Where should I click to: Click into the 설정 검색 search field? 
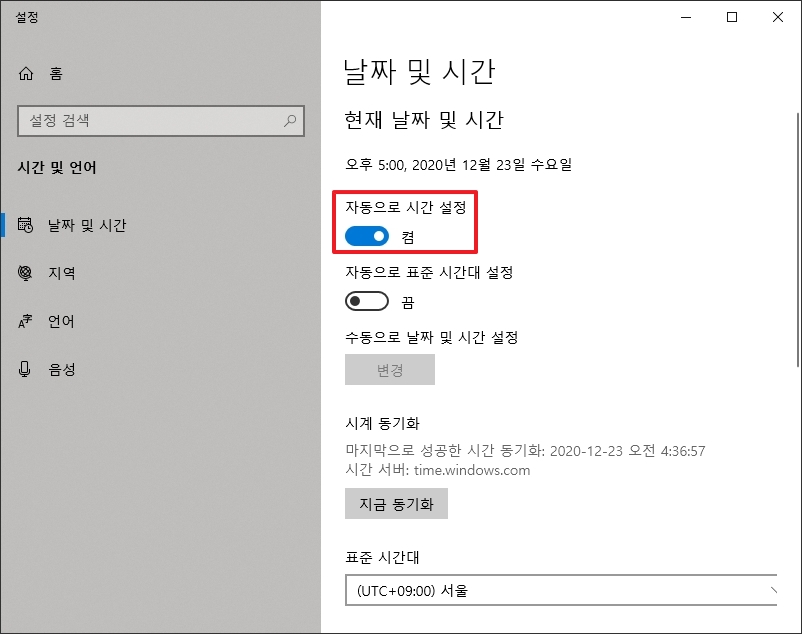[161, 121]
